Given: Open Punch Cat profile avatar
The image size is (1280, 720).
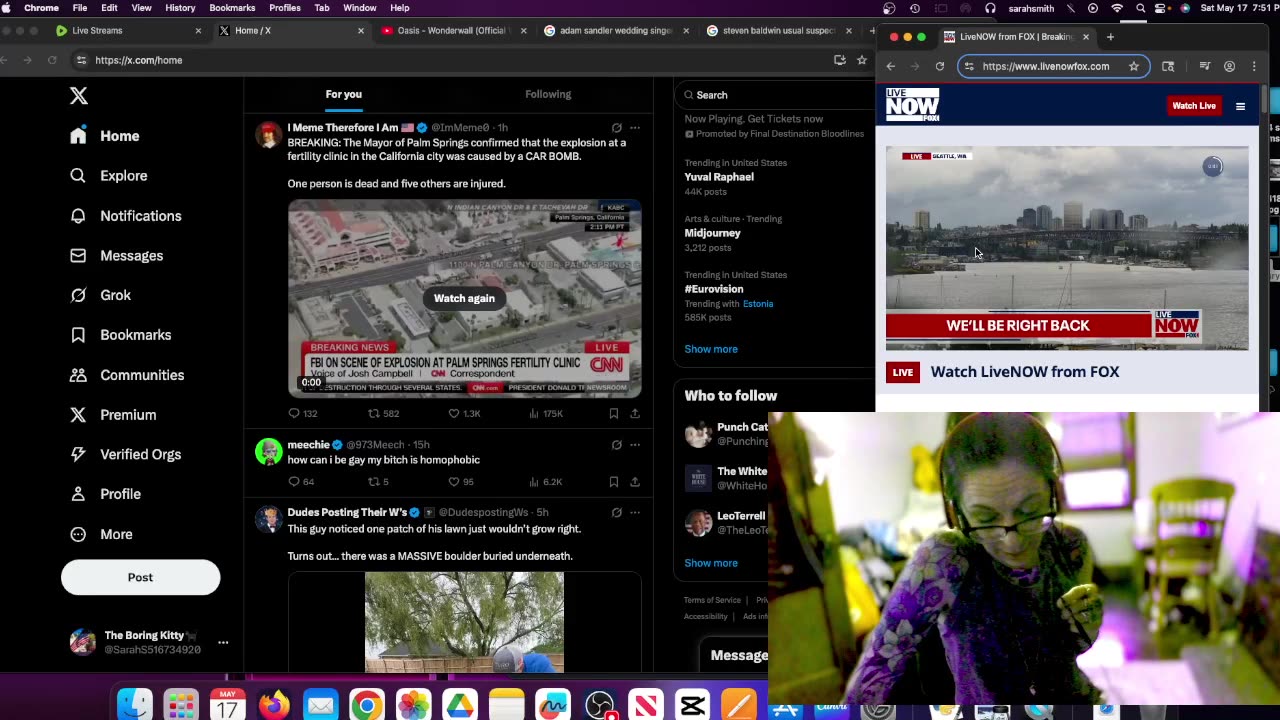Looking at the screenshot, I should (698, 434).
